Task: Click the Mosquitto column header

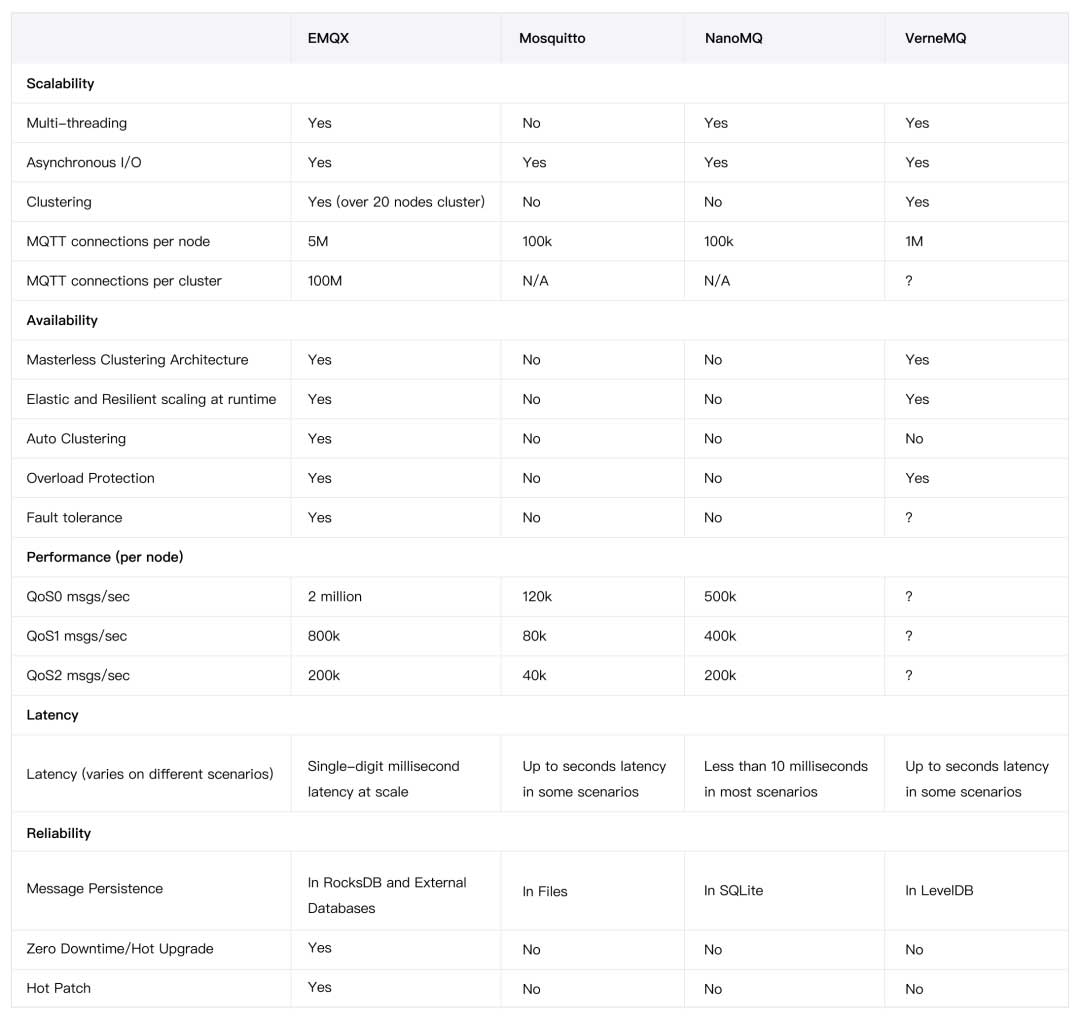Action: pos(552,38)
